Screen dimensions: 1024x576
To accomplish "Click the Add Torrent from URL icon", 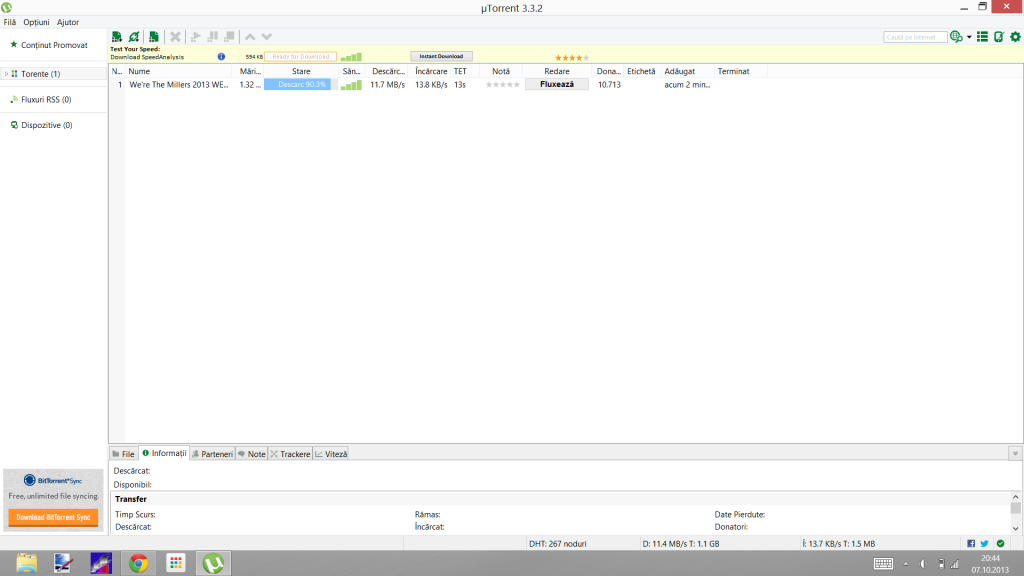I will 134,37.
